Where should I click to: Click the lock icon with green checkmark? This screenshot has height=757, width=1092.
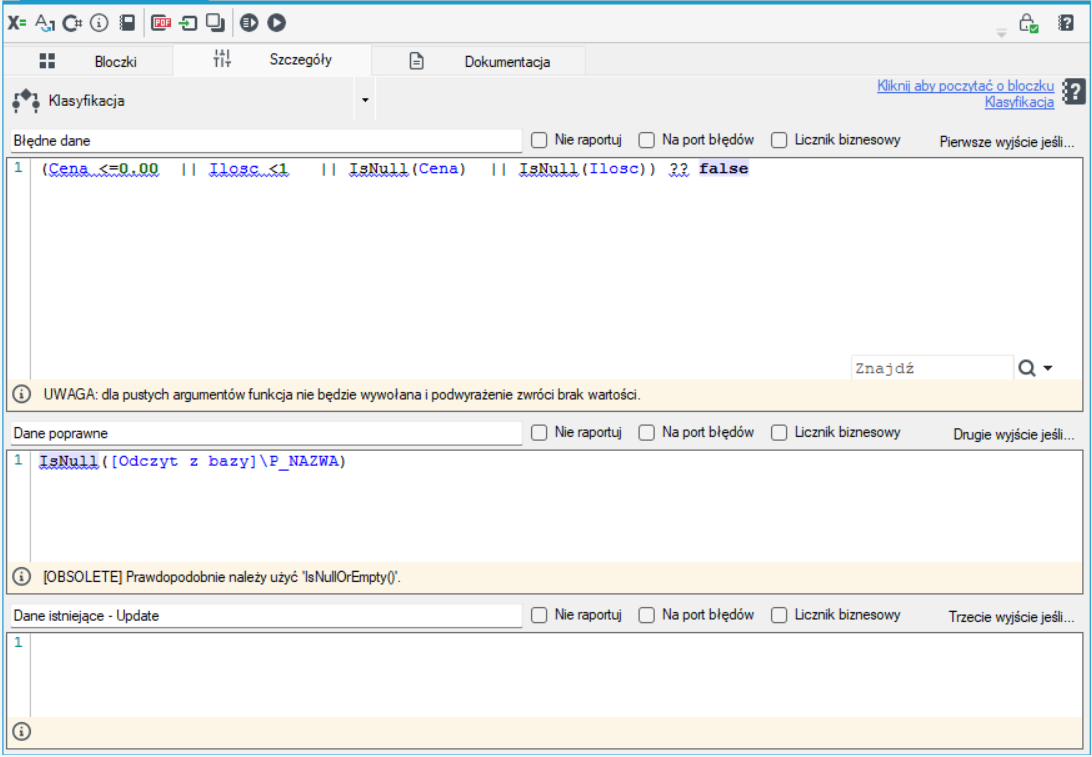click(1029, 23)
